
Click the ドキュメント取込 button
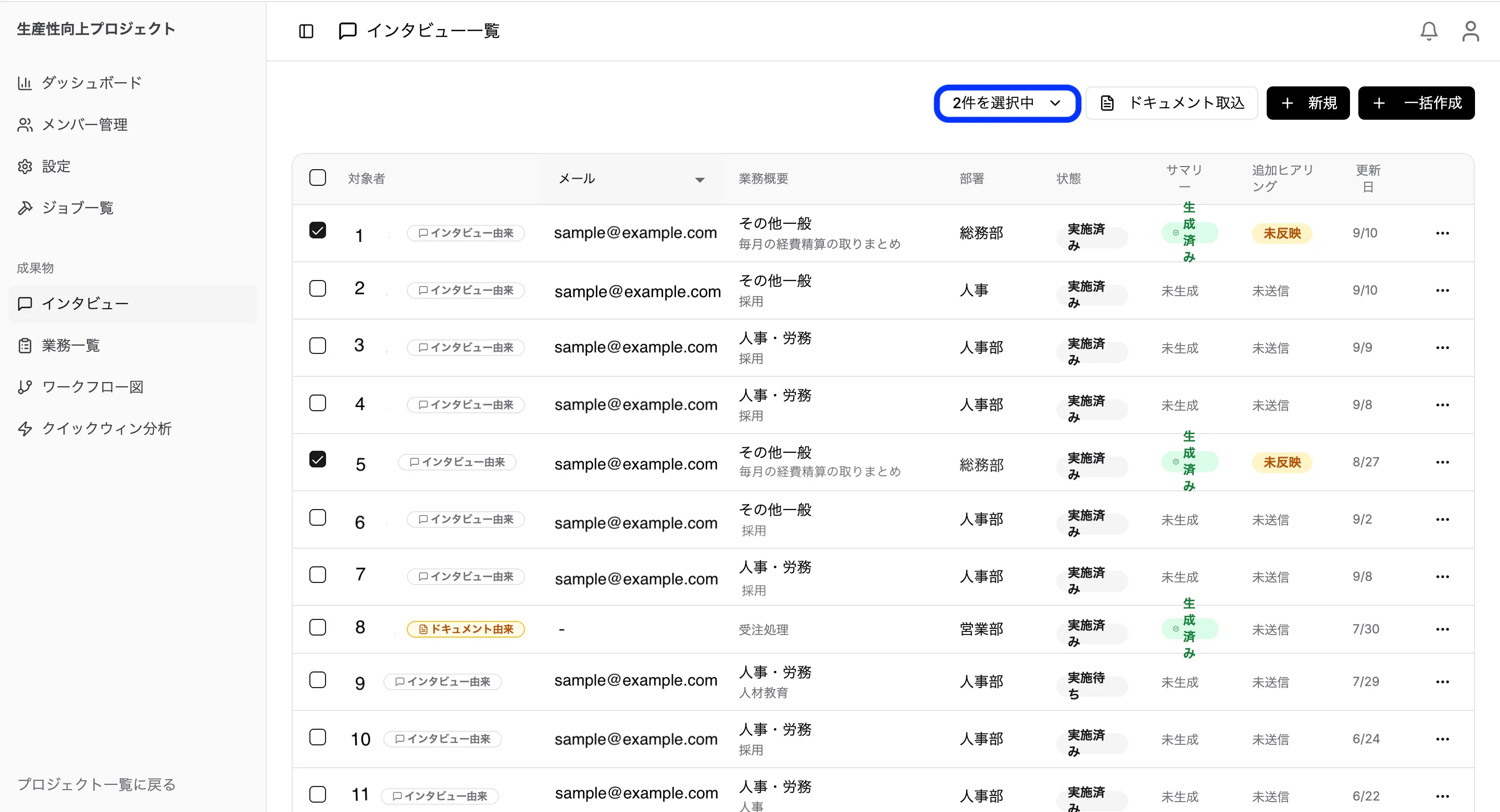[1172, 103]
